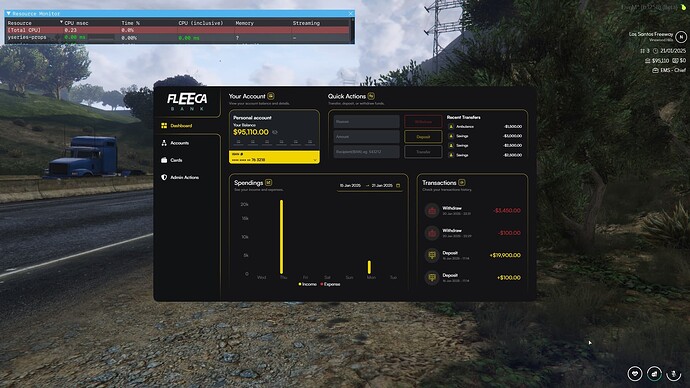Viewport: 690px width, 388px height.
Task: Click the Transfer button
Action: [423, 152]
